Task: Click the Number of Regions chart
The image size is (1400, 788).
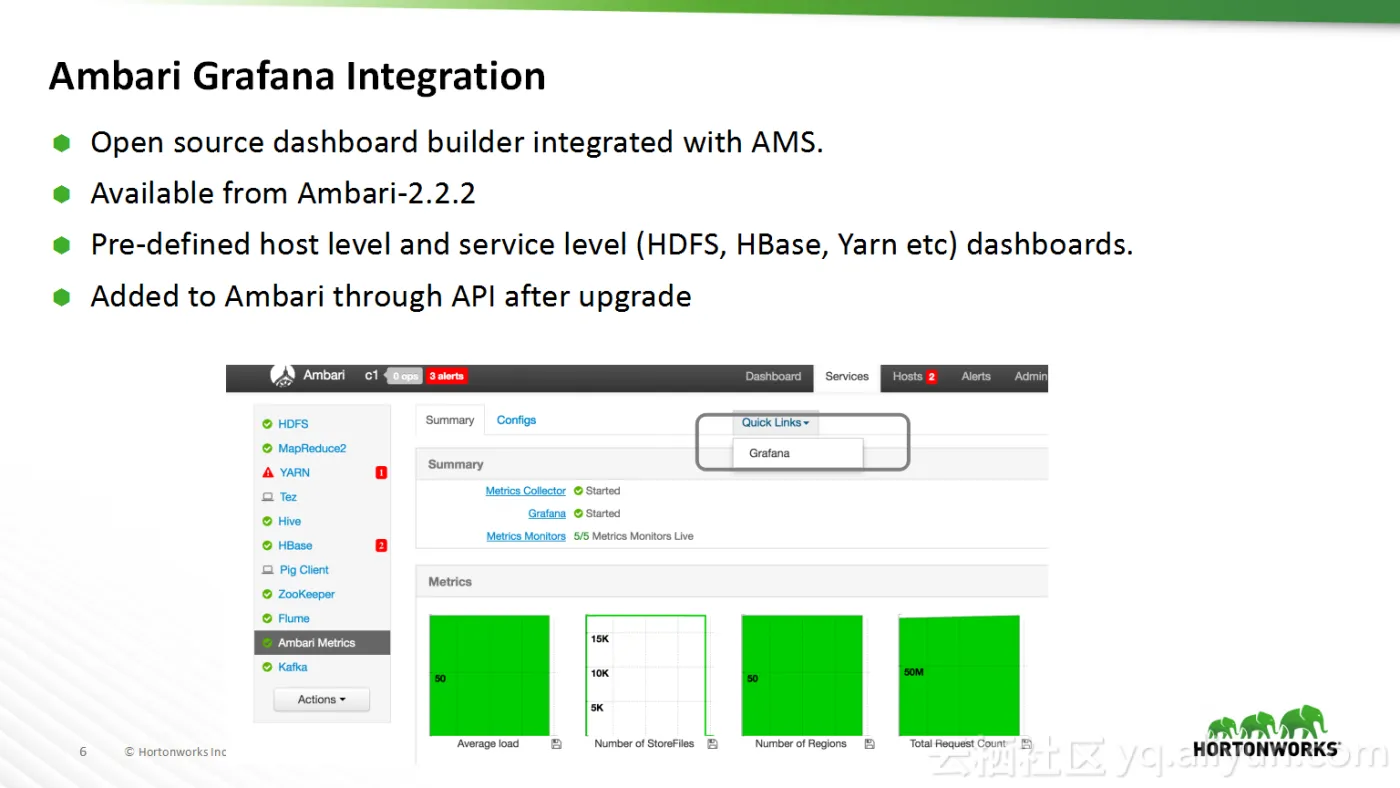Action: pos(802,676)
